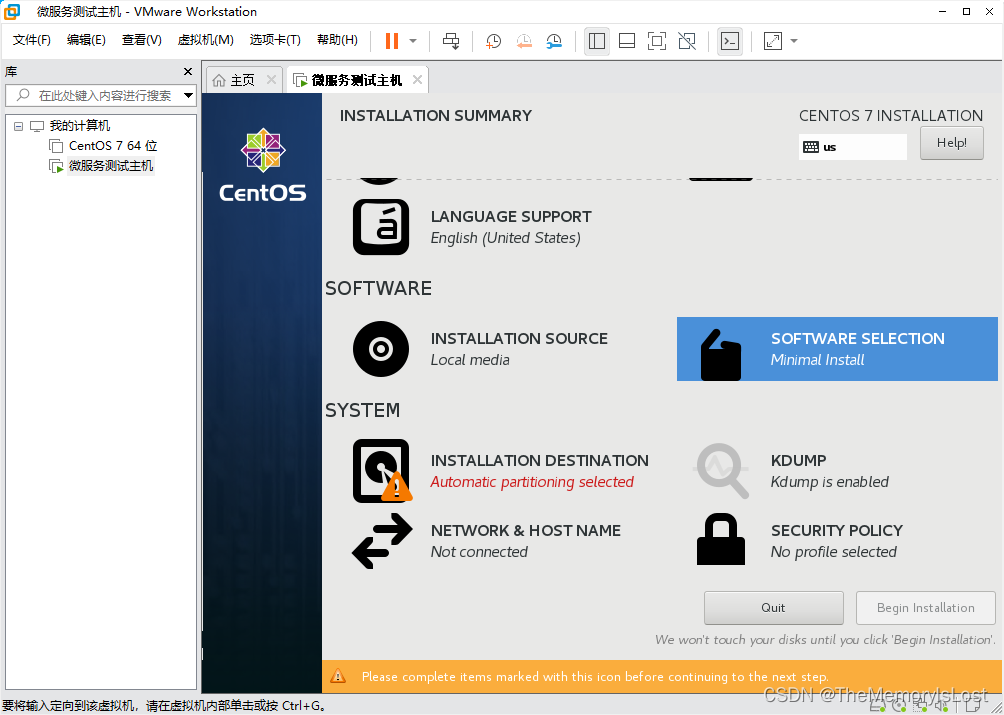Select 我的计算机 in the library tree

79,126
